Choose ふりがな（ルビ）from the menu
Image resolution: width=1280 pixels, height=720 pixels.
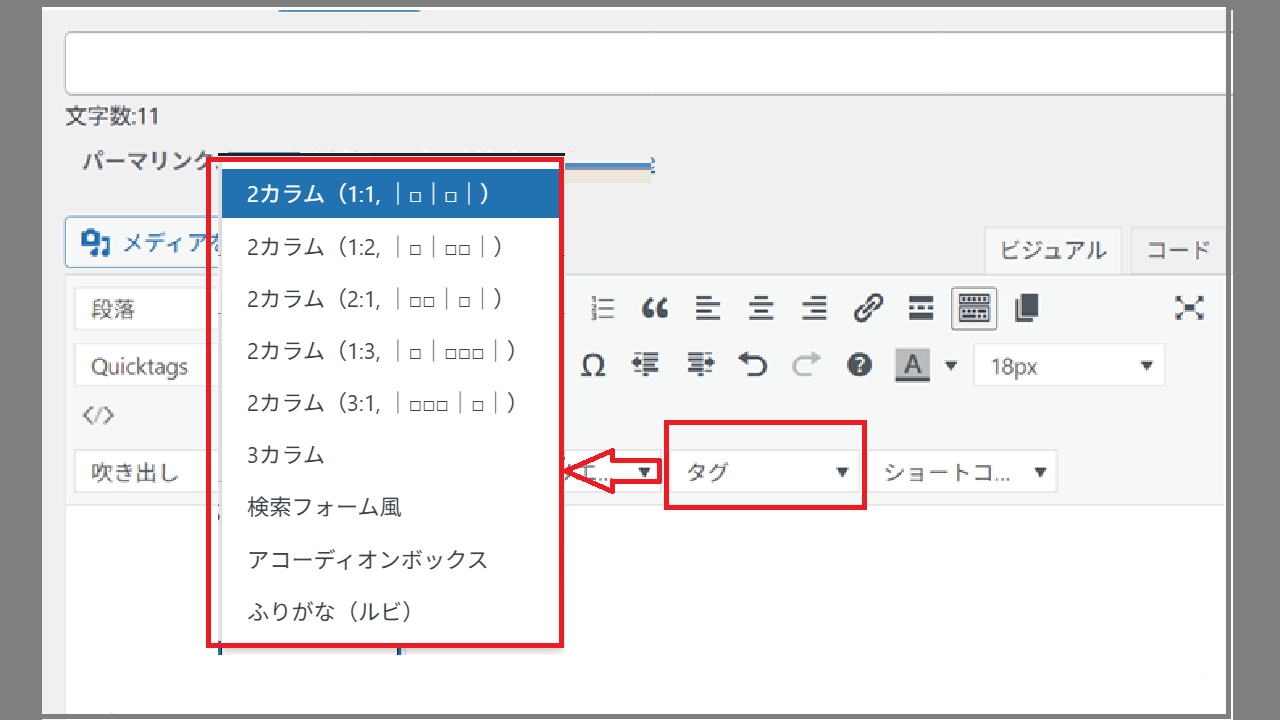[x=390, y=610]
